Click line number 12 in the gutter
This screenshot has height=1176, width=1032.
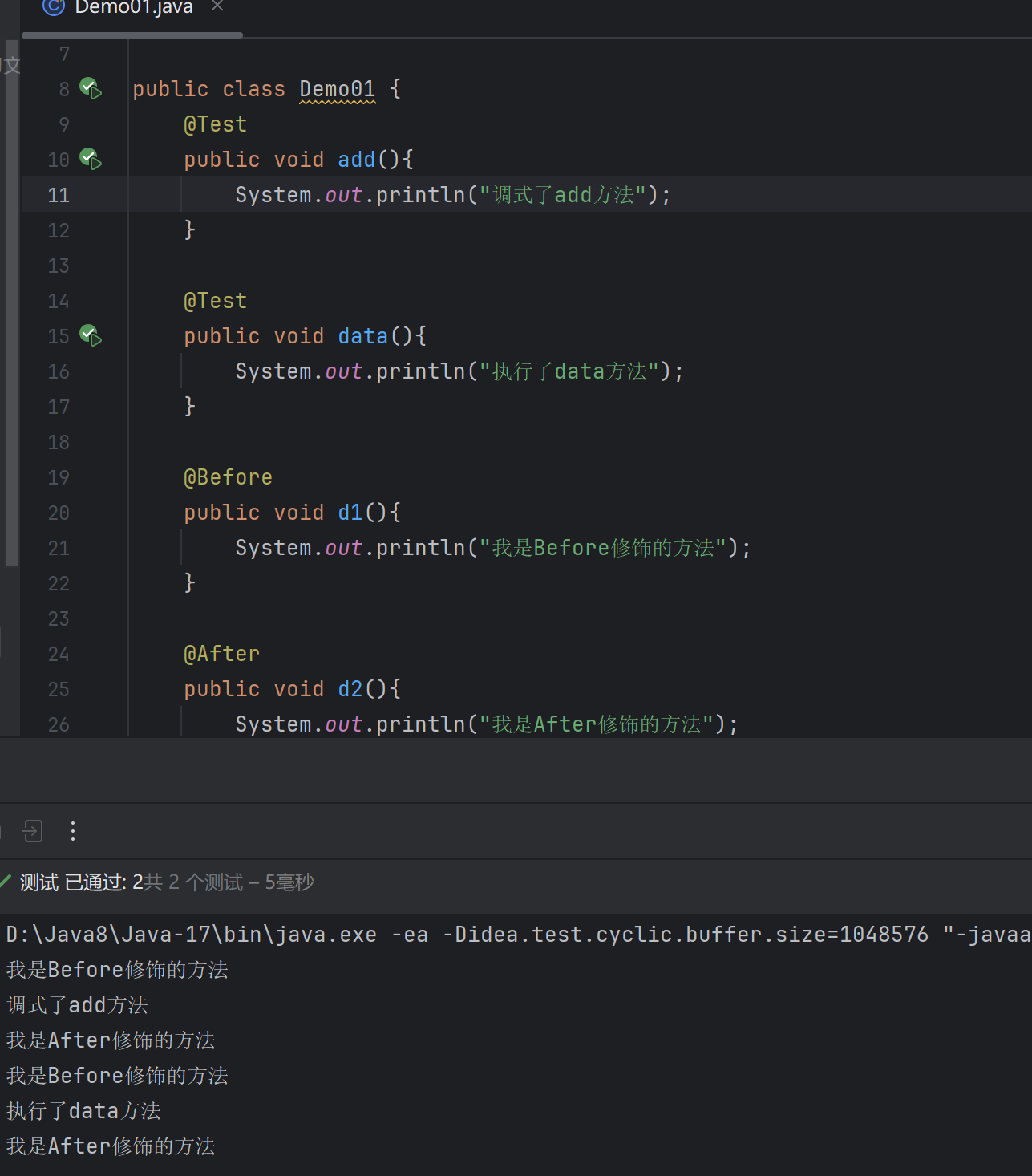59,231
